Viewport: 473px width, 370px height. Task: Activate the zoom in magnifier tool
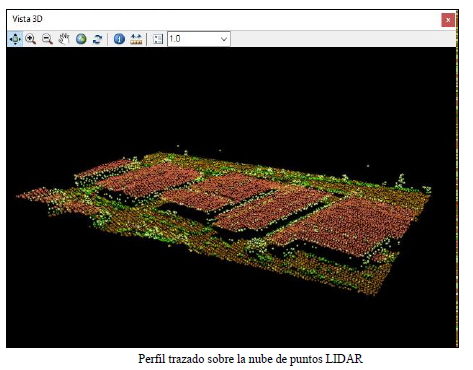pos(31,39)
